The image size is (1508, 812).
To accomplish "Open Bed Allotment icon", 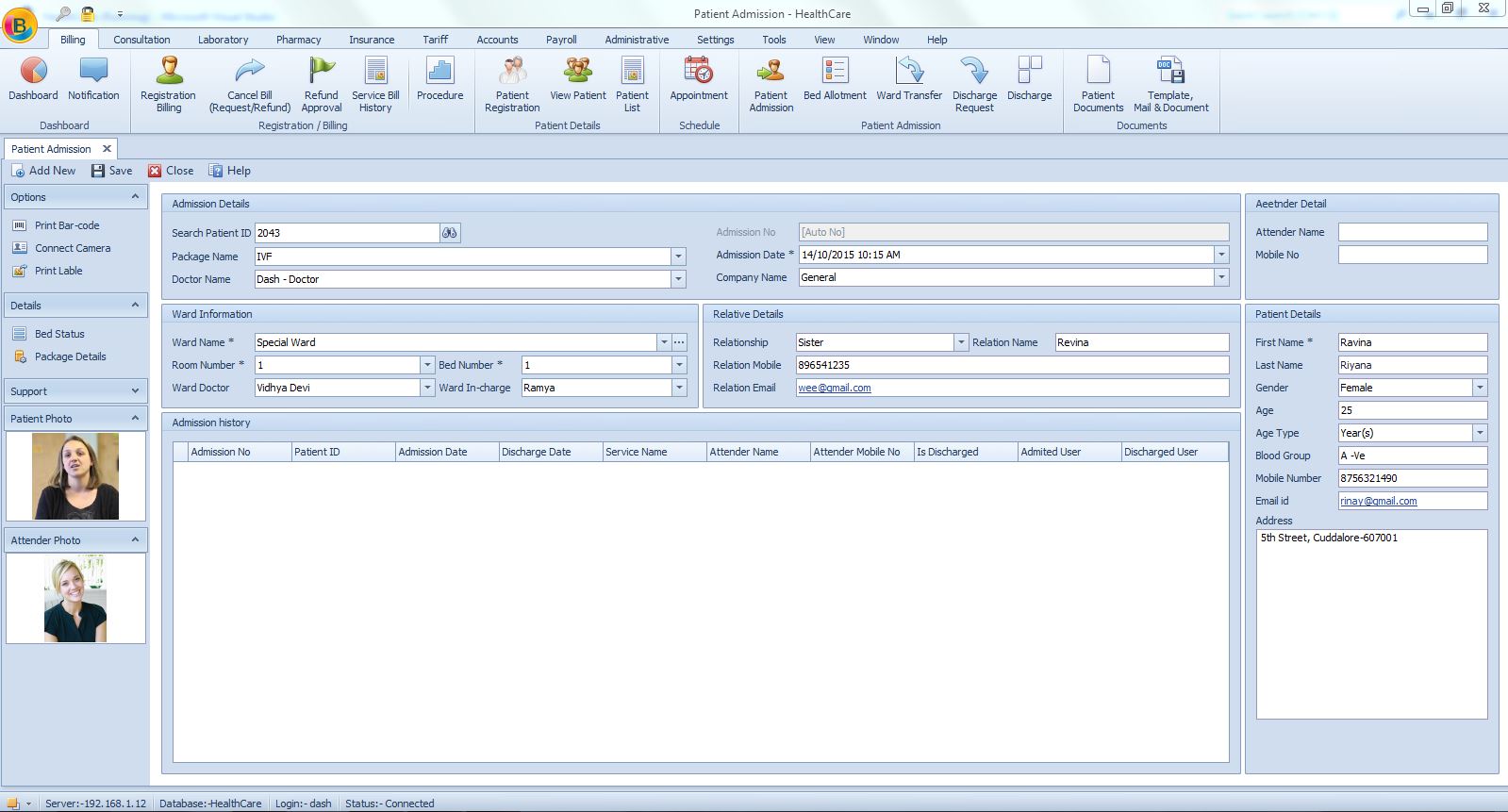I will coord(835,78).
